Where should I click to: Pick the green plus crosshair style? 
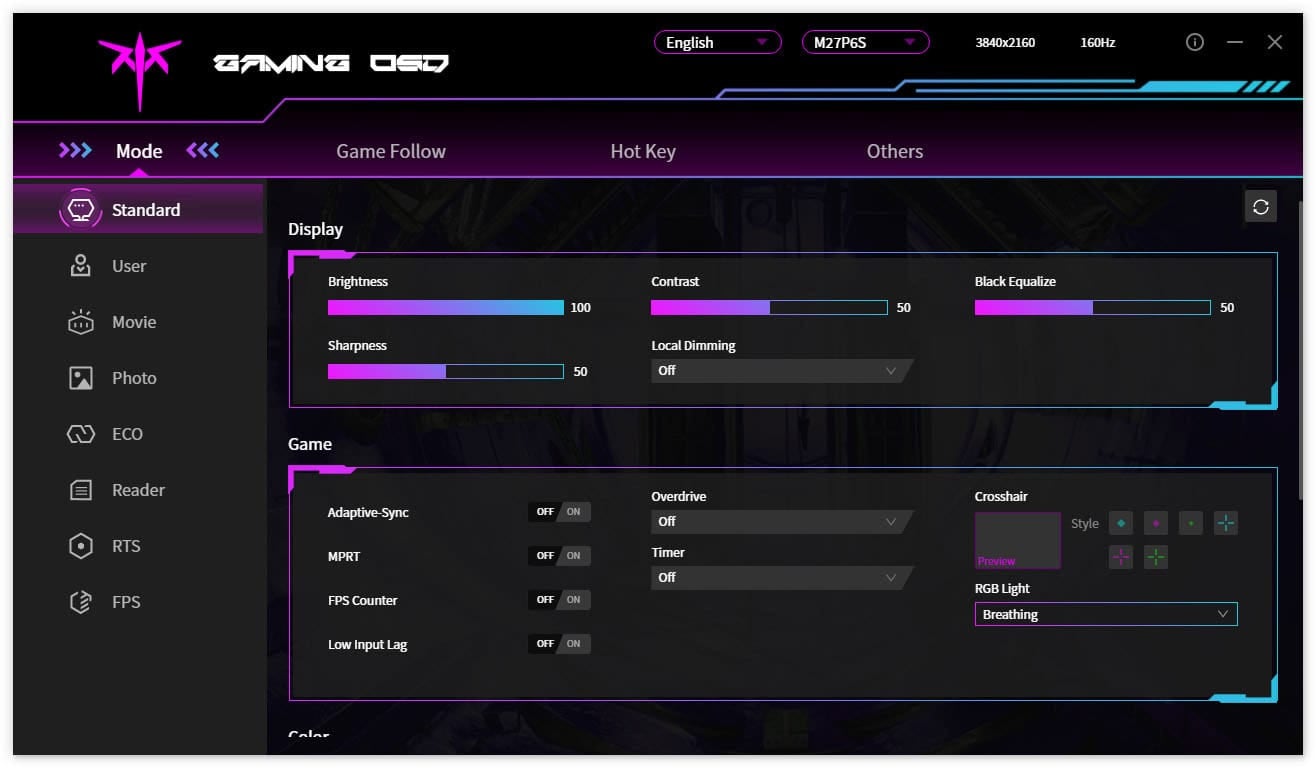[x=1156, y=558]
